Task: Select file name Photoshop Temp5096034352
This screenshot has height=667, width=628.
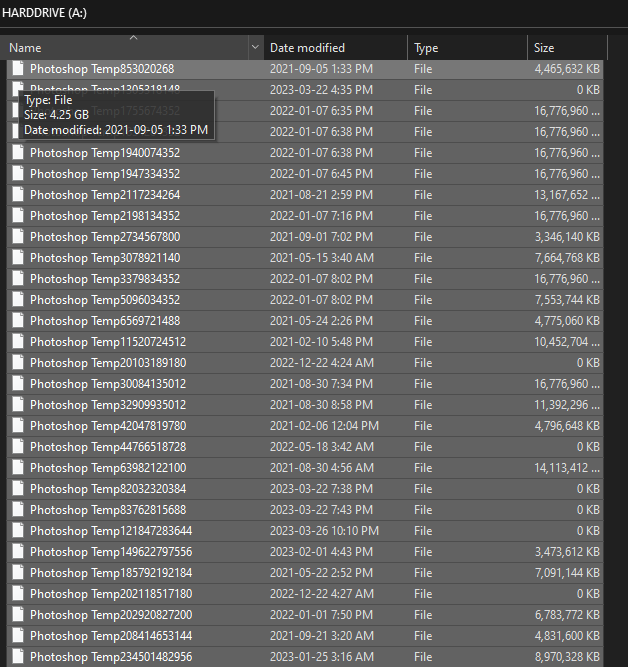Action: coord(105,299)
